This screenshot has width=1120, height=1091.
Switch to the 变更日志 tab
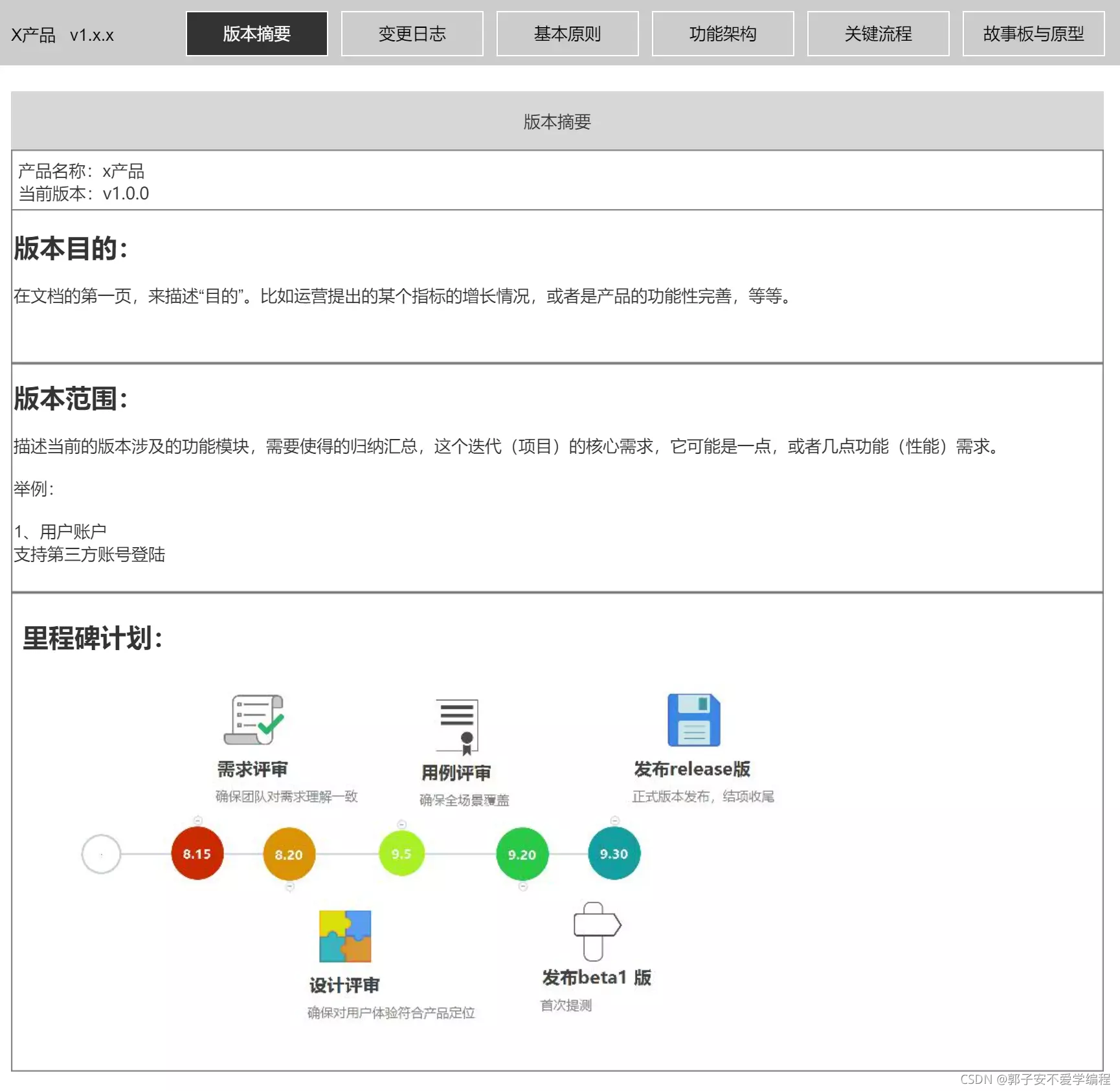412,34
